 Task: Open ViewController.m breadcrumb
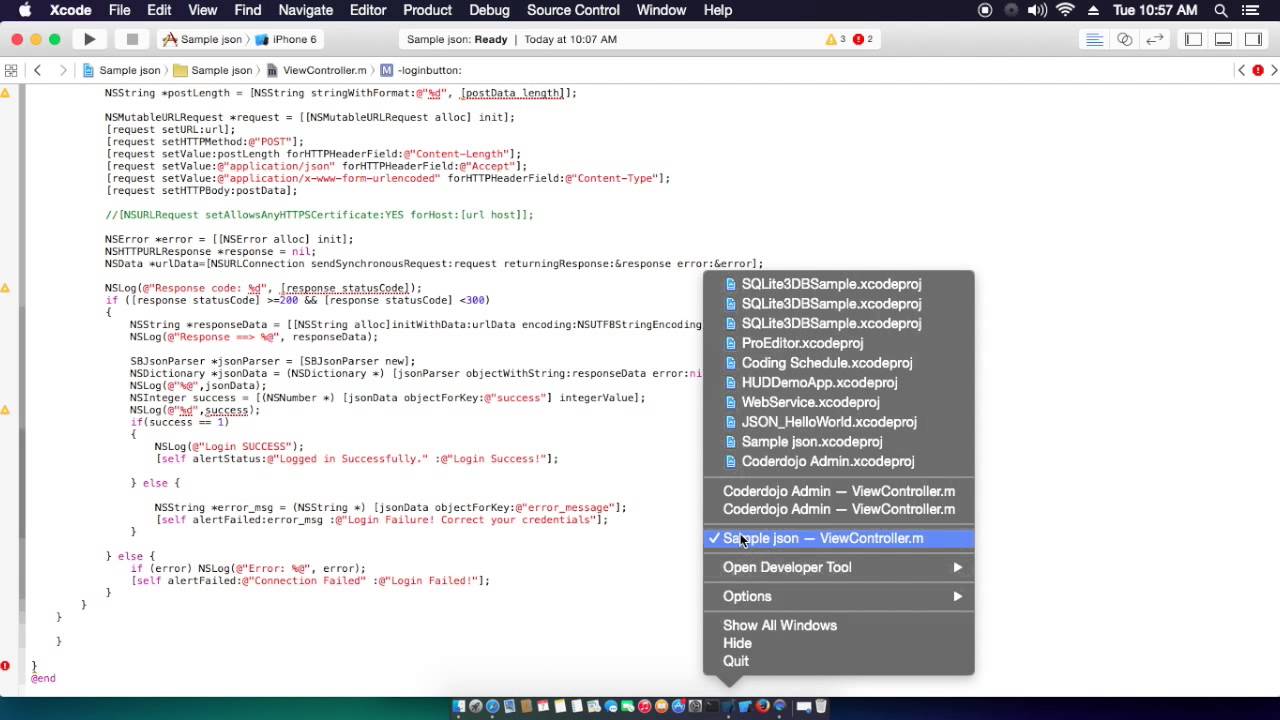point(316,70)
